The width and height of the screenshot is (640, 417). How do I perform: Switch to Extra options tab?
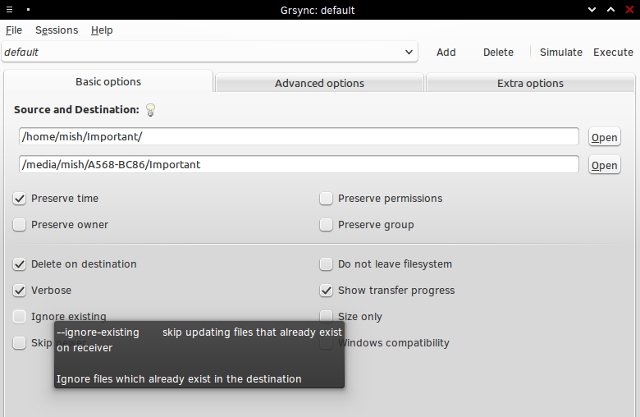[530, 83]
